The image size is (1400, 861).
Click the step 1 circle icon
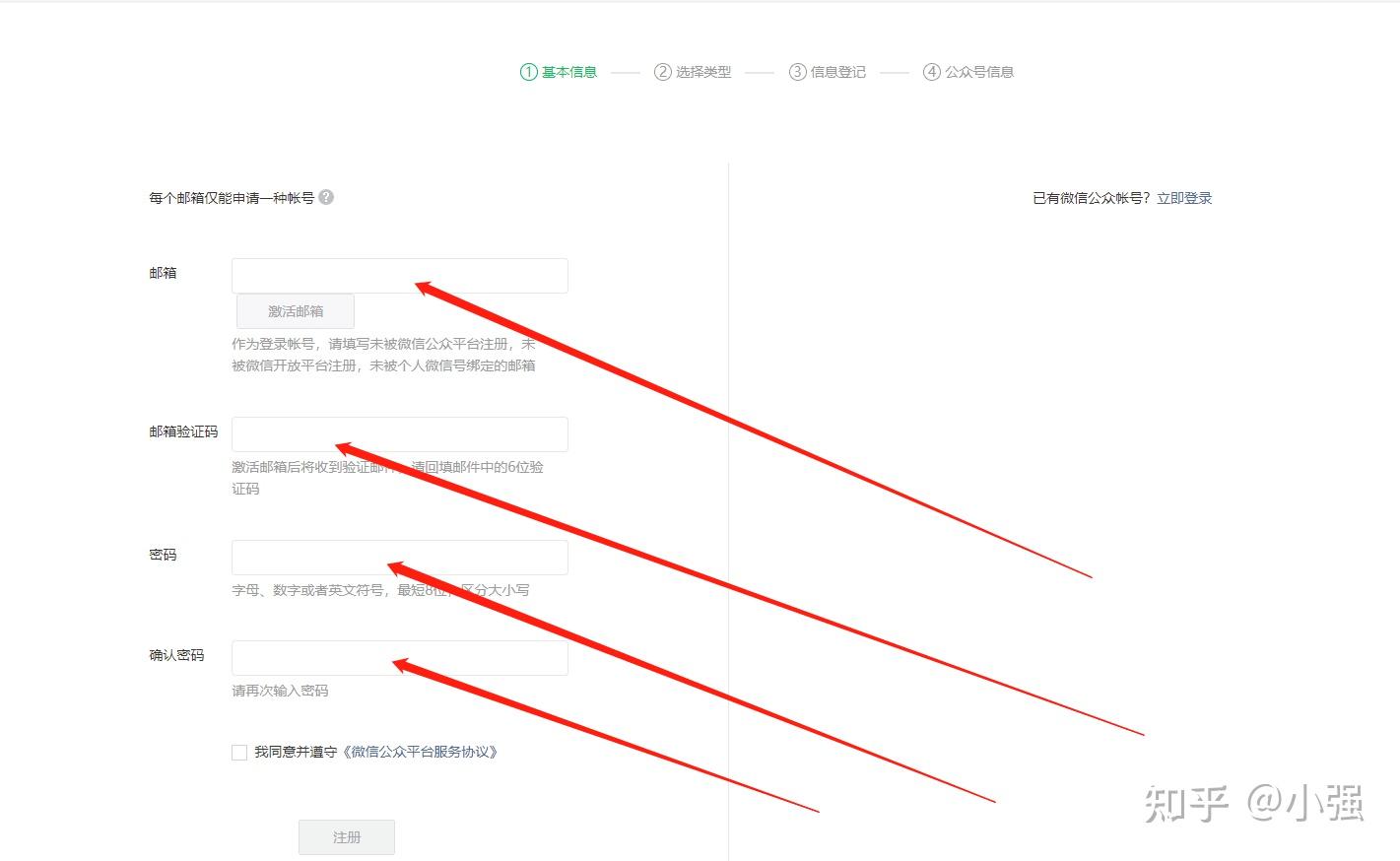pyautogui.click(x=529, y=72)
